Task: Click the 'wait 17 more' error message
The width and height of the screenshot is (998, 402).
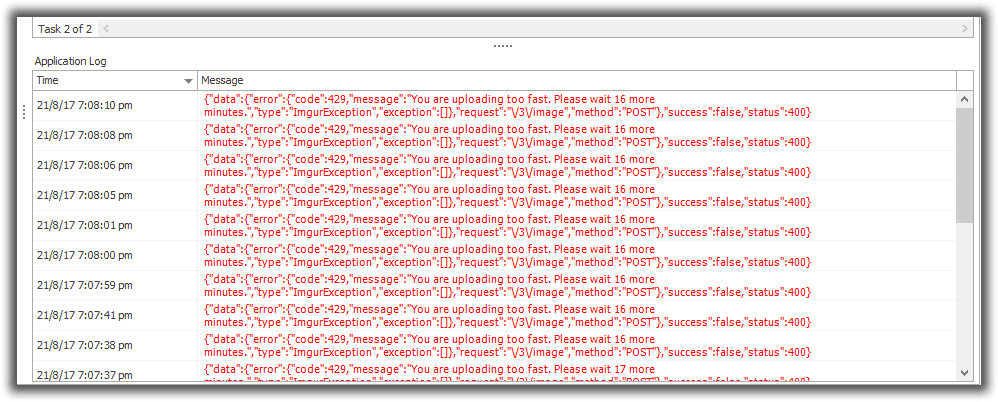Action: coord(507,373)
